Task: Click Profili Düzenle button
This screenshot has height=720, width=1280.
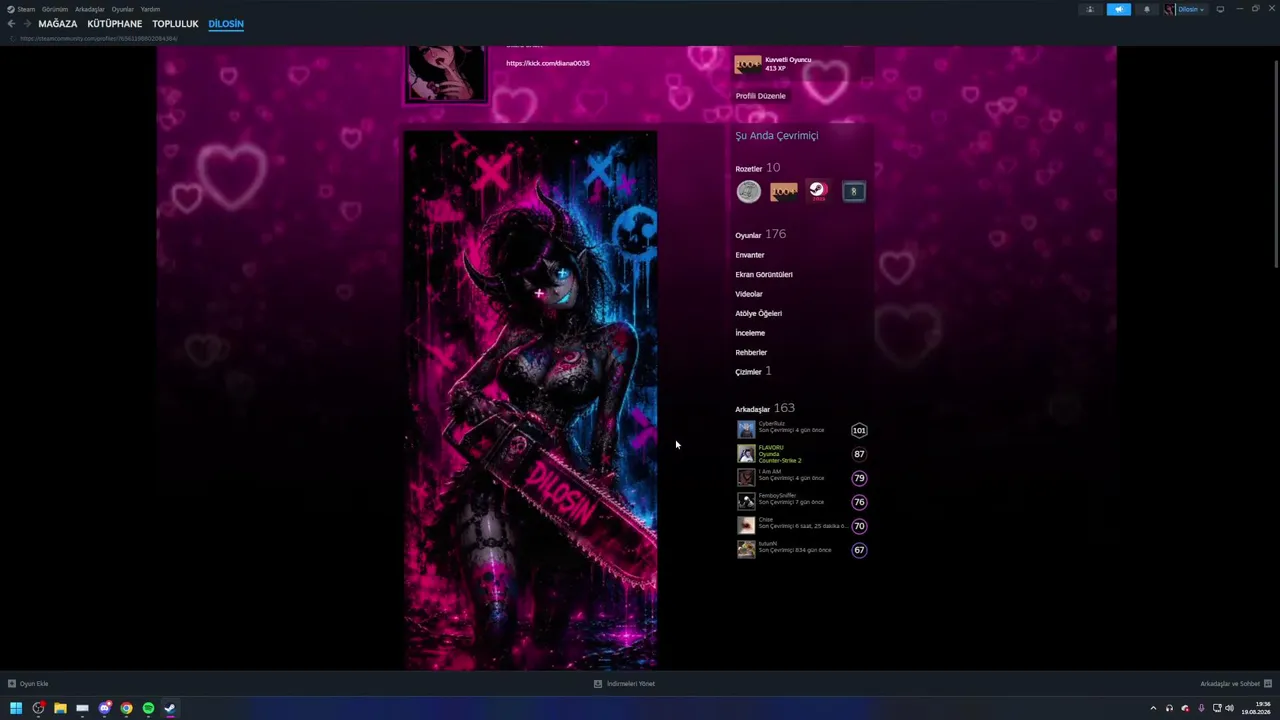Action: click(761, 96)
